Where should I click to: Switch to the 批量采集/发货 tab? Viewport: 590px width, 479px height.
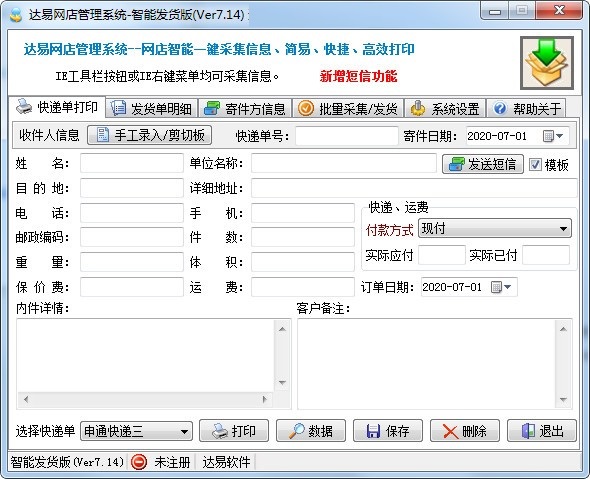pos(348,108)
